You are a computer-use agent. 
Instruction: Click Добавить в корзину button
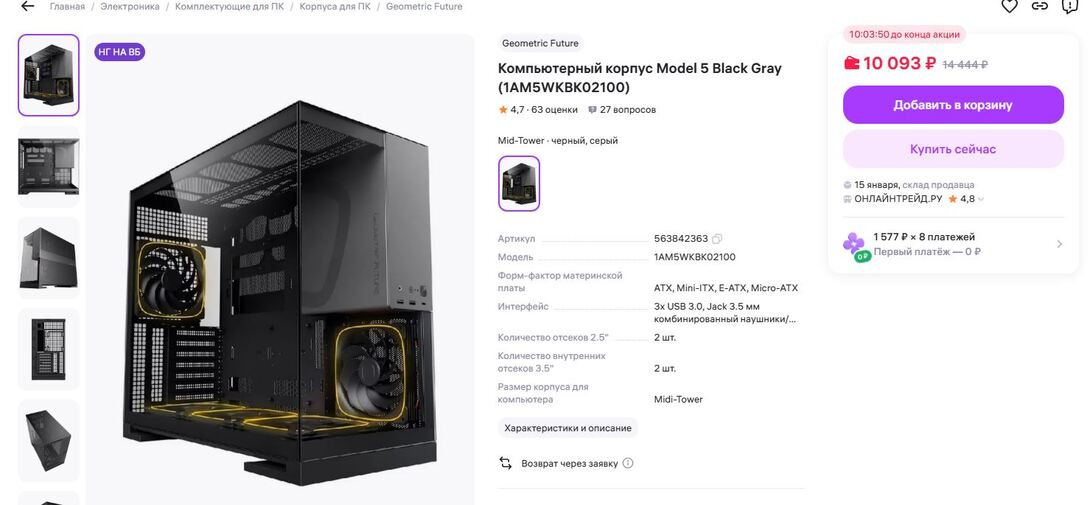tap(953, 105)
